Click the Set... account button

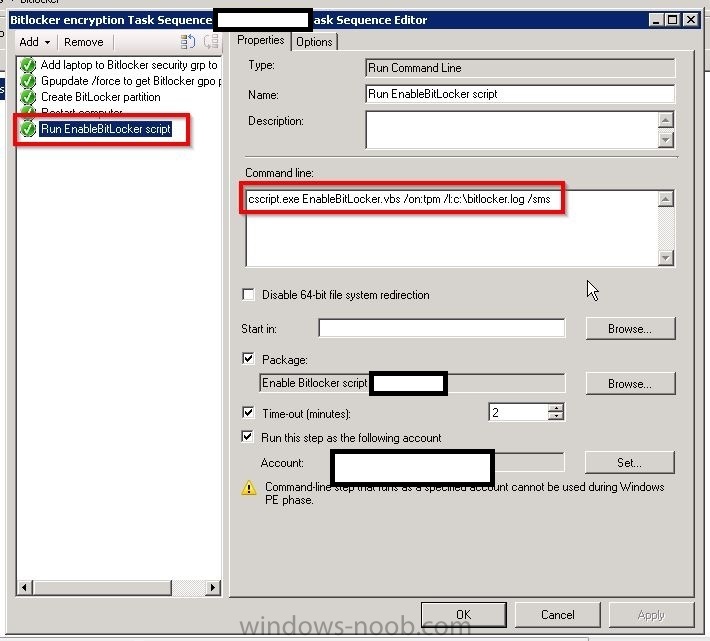(629, 463)
